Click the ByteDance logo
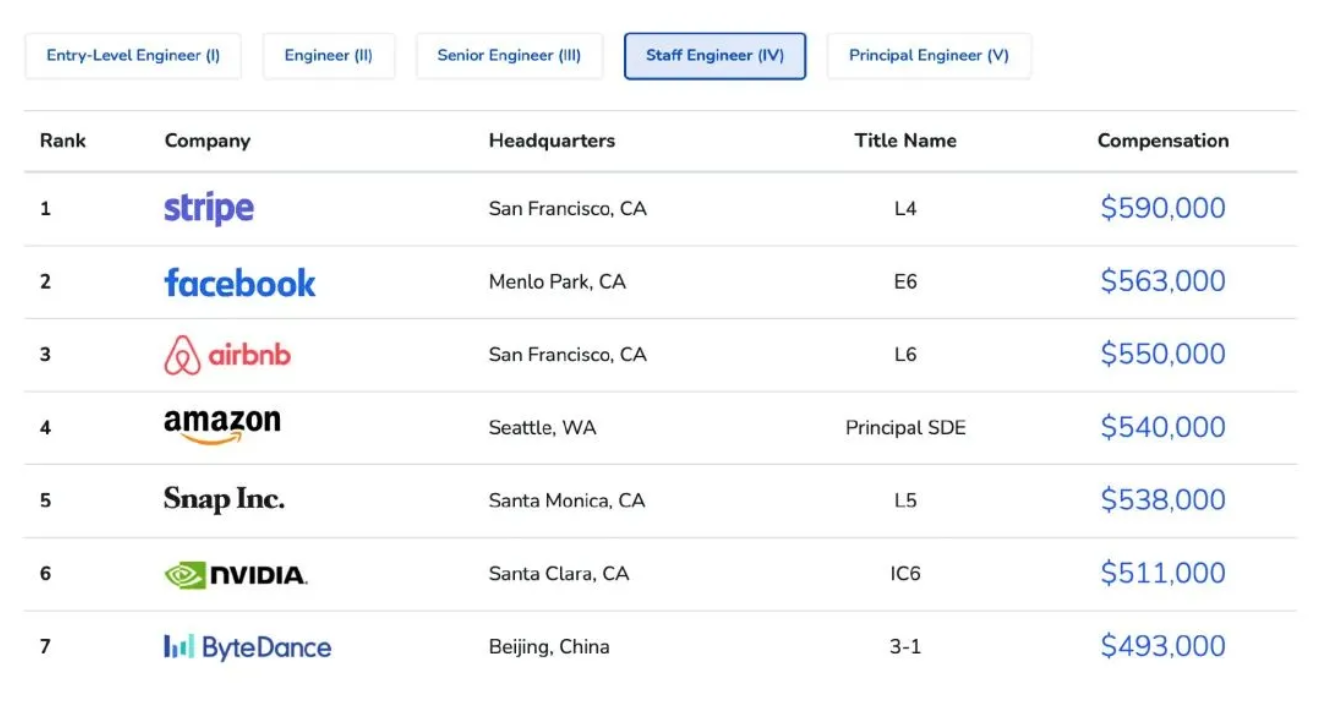Viewport: 1324px width, 724px height. tap(247, 647)
